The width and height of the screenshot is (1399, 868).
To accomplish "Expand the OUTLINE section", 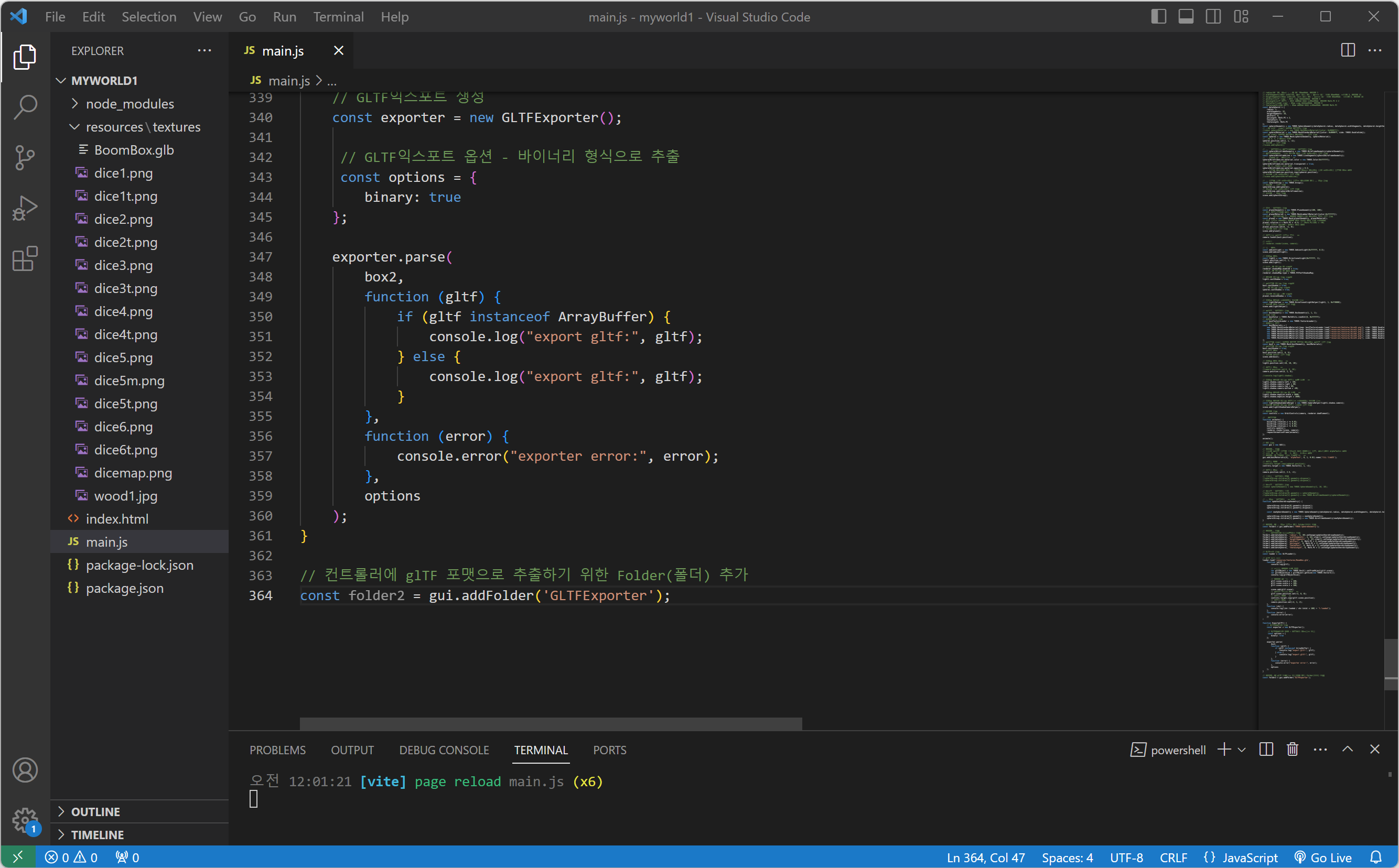I will click(95, 811).
